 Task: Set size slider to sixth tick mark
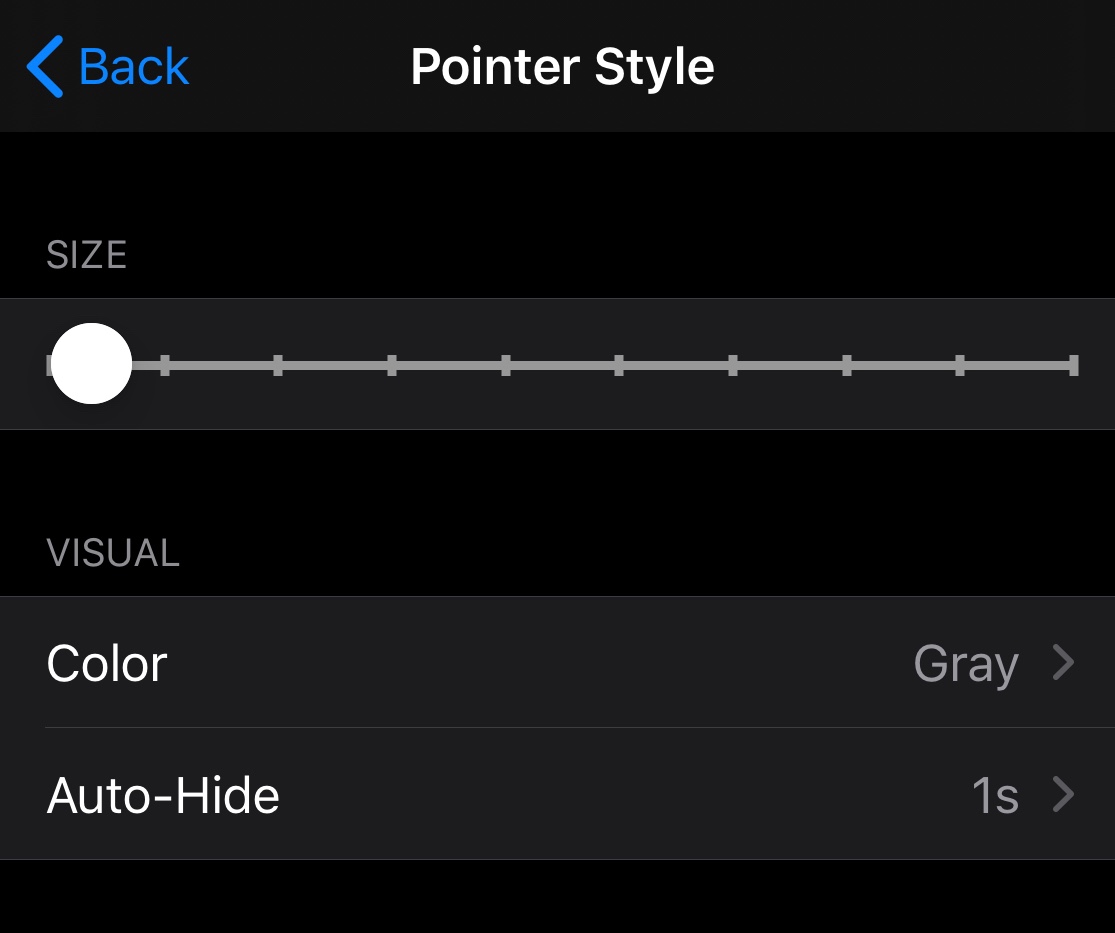click(619, 365)
